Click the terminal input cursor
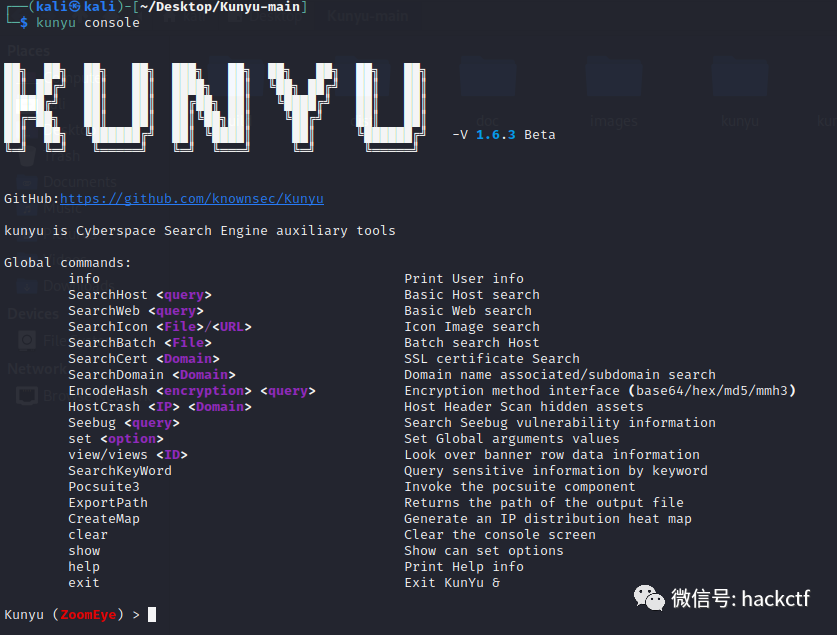Image resolution: width=837 pixels, height=635 pixels. pos(151,614)
